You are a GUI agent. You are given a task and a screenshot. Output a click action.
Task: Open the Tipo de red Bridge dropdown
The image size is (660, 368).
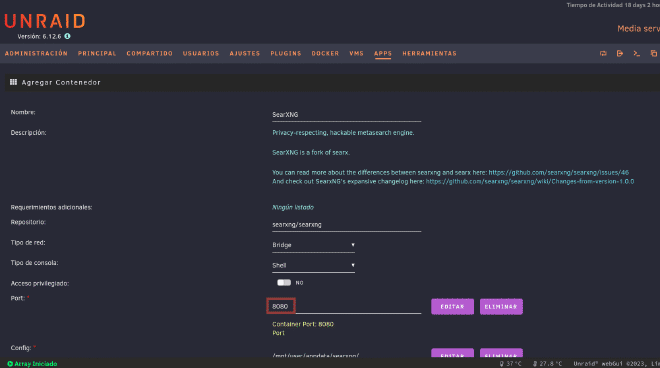[x=313, y=245]
